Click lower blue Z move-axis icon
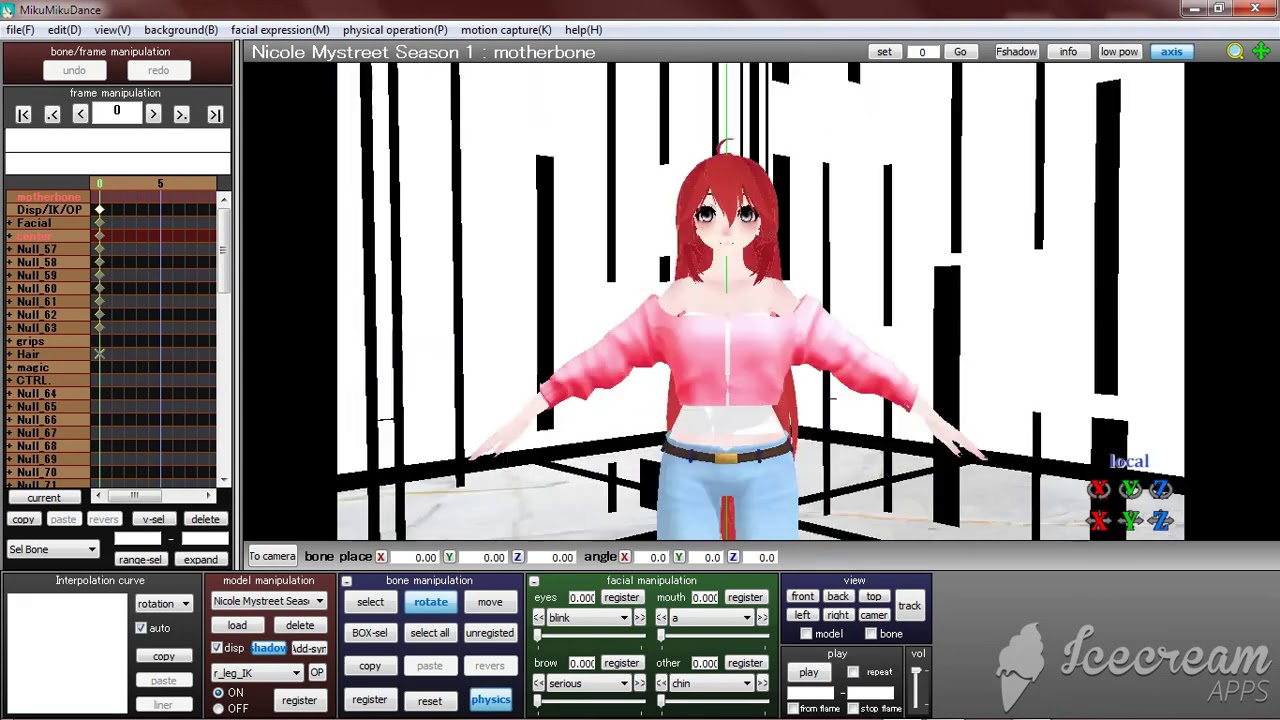The image size is (1280, 720). pyautogui.click(x=1161, y=520)
